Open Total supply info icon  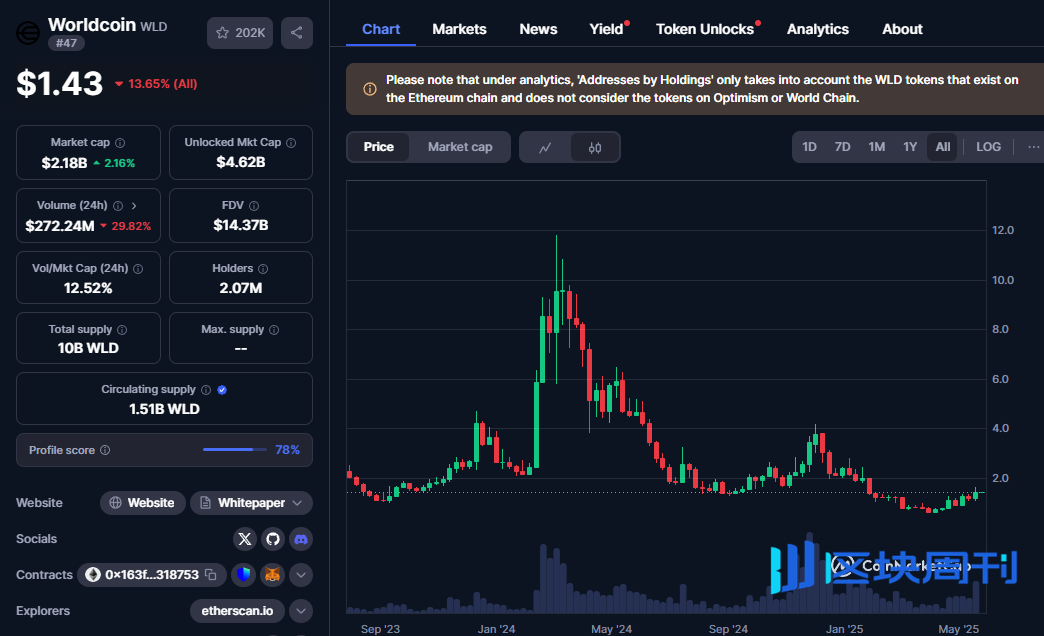[122, 330]
